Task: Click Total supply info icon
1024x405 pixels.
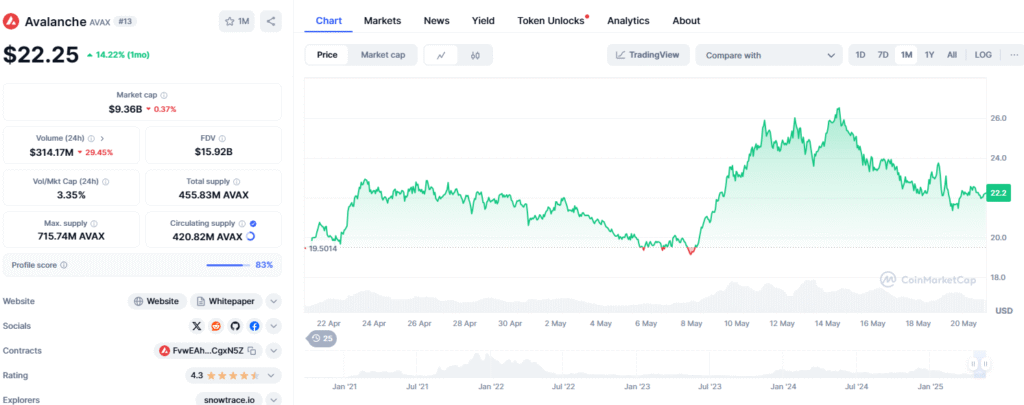Action: tap(236, 182)
